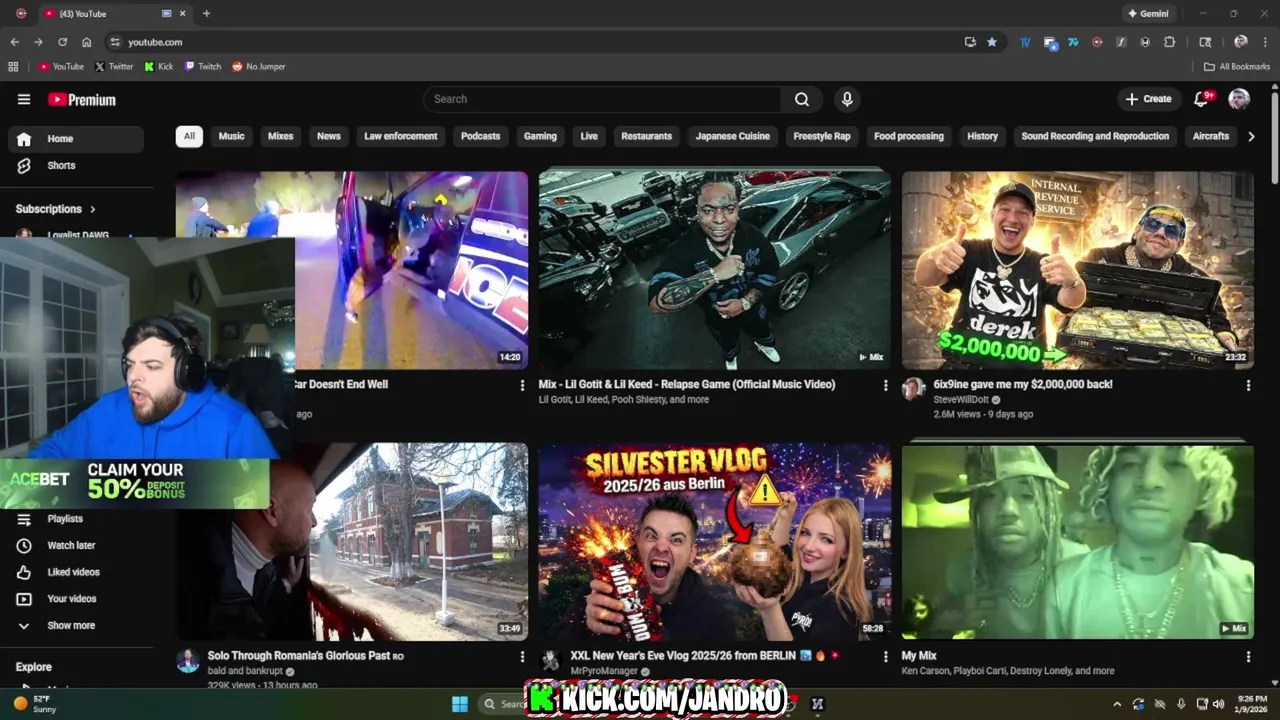Select the History filter chip
Image resolution: width=1280 pixels, height=720 pixels.
coord(982,136)
